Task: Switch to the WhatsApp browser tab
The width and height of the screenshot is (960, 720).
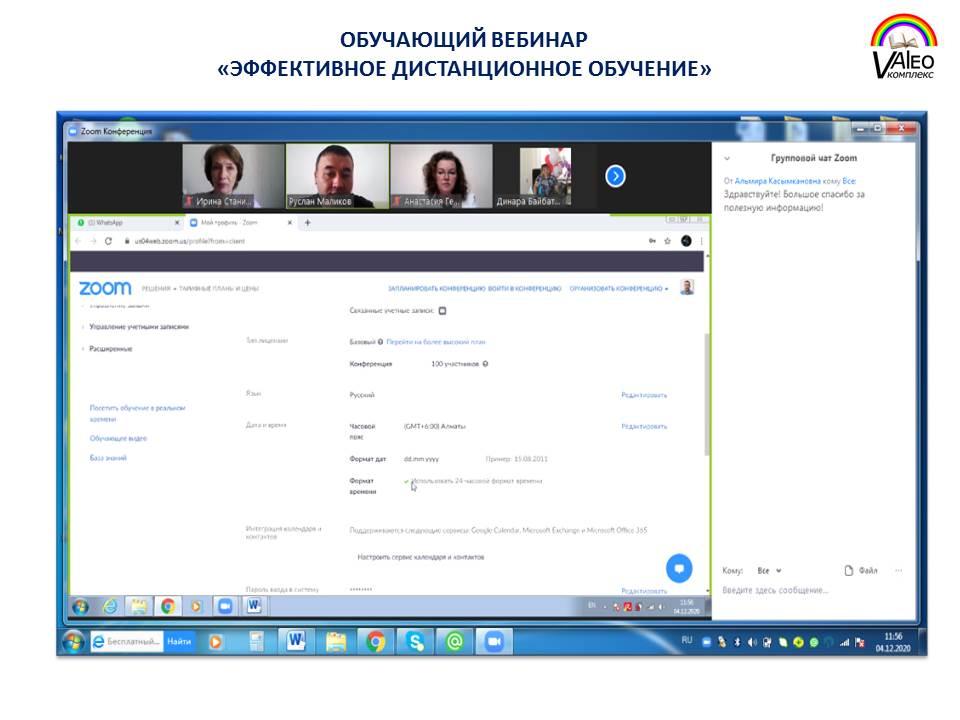Action: 126,223
